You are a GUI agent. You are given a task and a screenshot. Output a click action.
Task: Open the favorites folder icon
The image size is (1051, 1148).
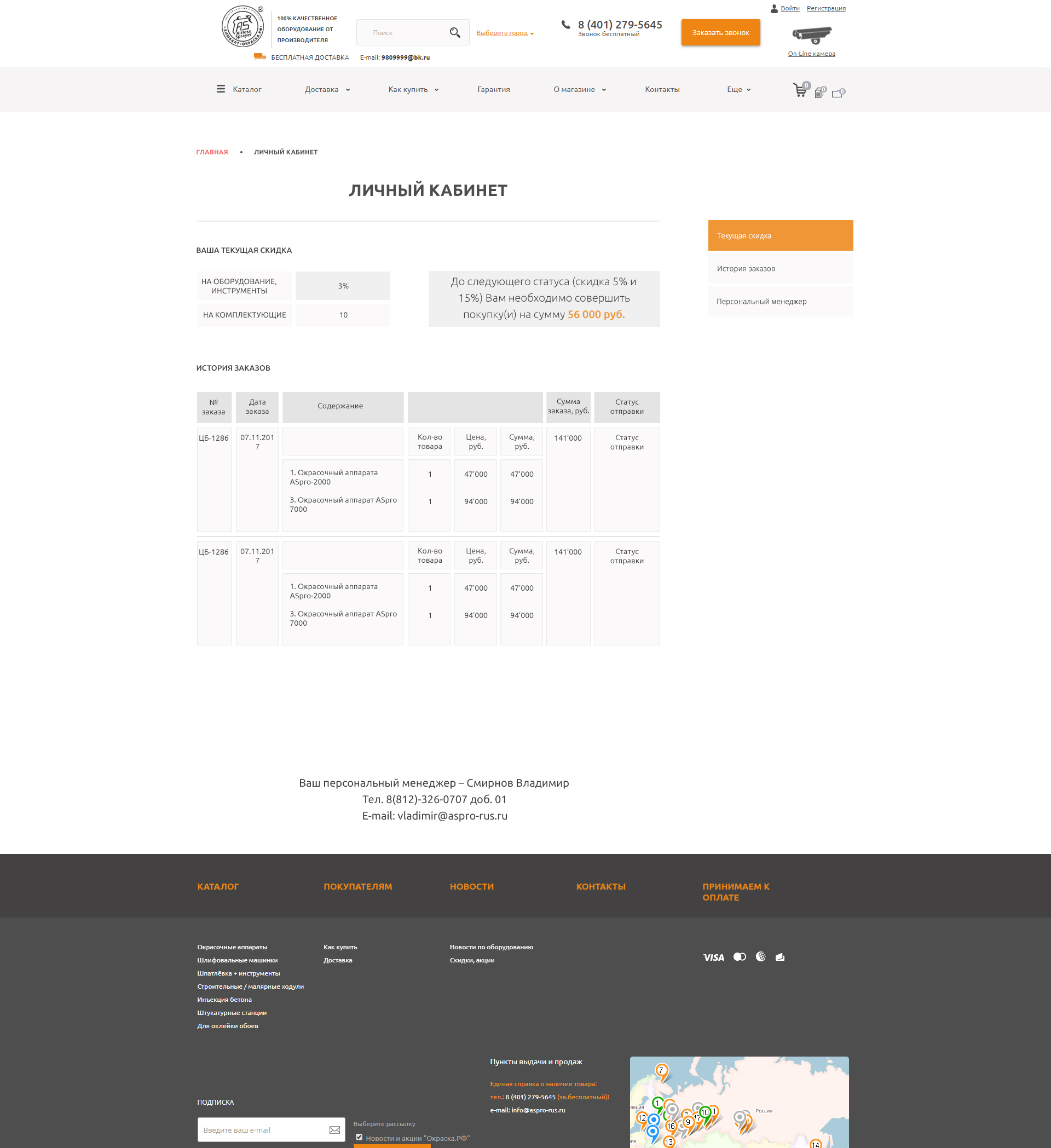838,93
